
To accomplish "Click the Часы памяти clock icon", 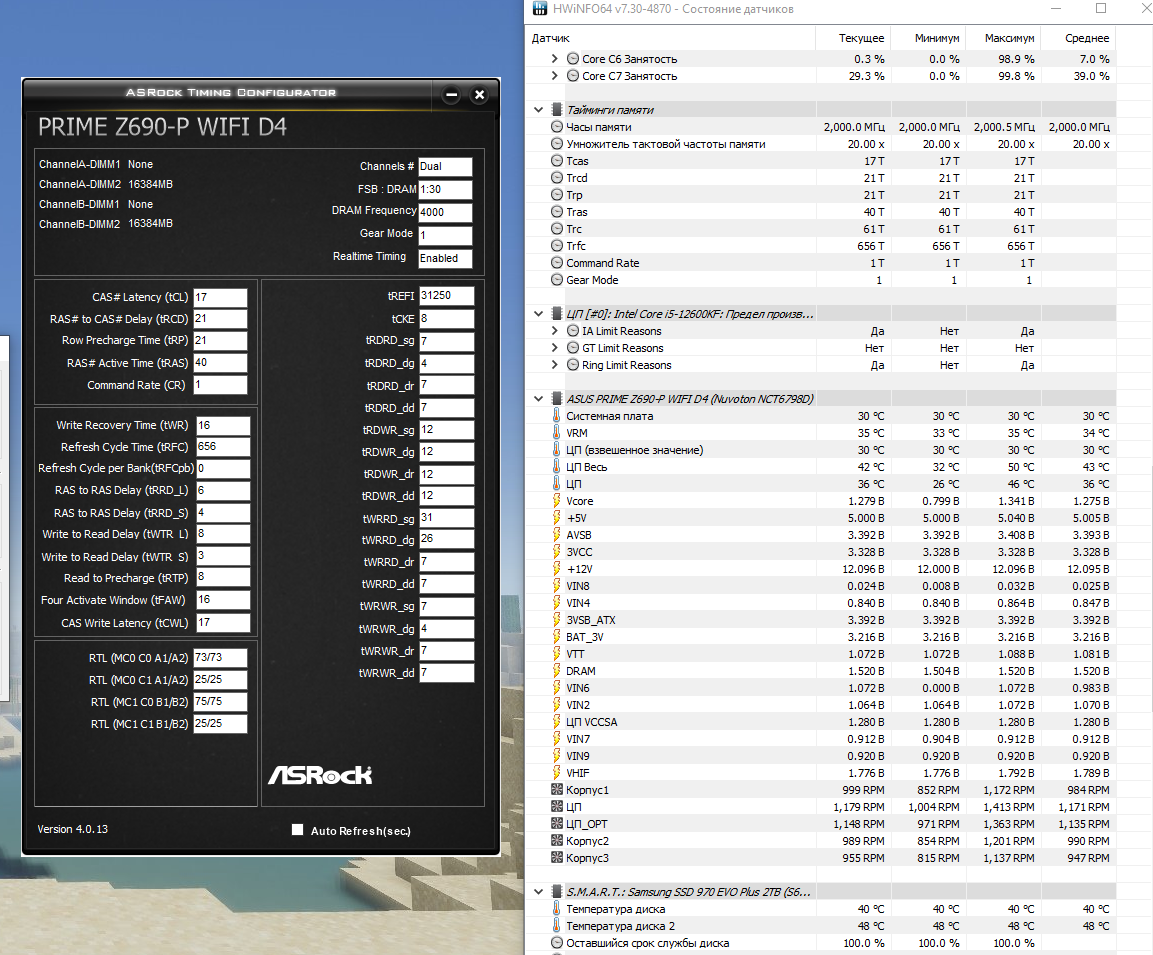I will coord(557,126).
